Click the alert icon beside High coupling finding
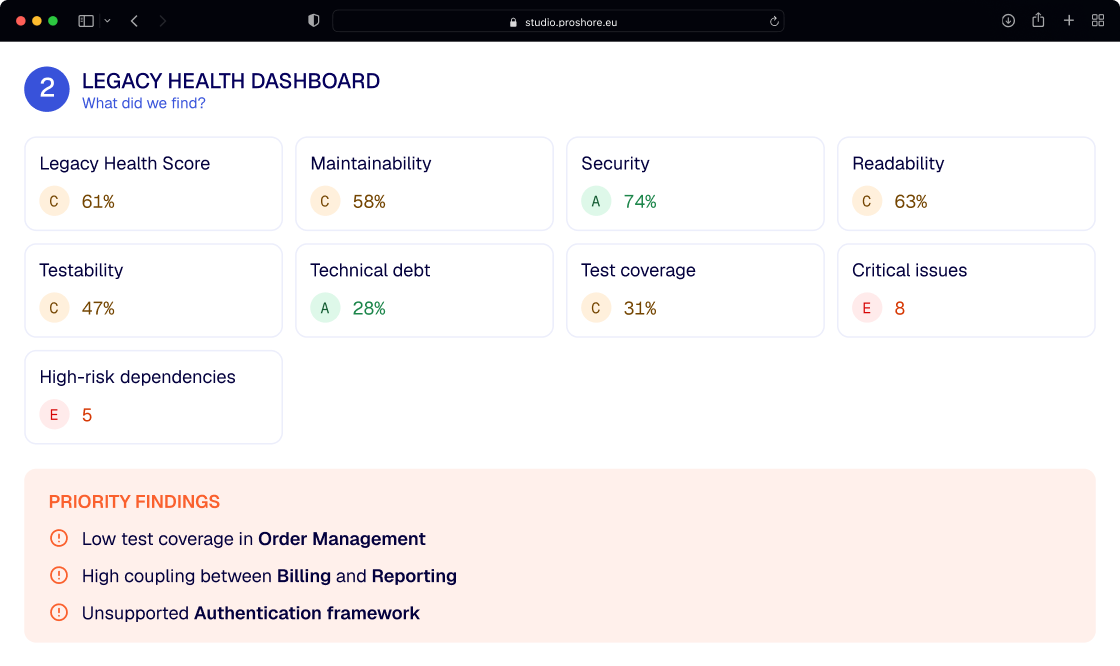The width and height of the screenshot is (1120, 666). pos(59,575)
